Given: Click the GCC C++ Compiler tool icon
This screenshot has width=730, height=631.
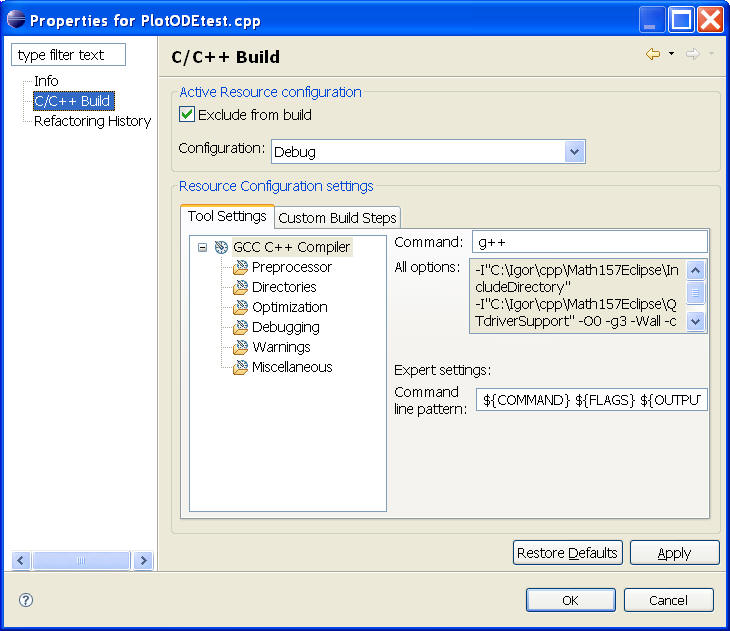Looking at the screenshot, I should click(221, 247).
